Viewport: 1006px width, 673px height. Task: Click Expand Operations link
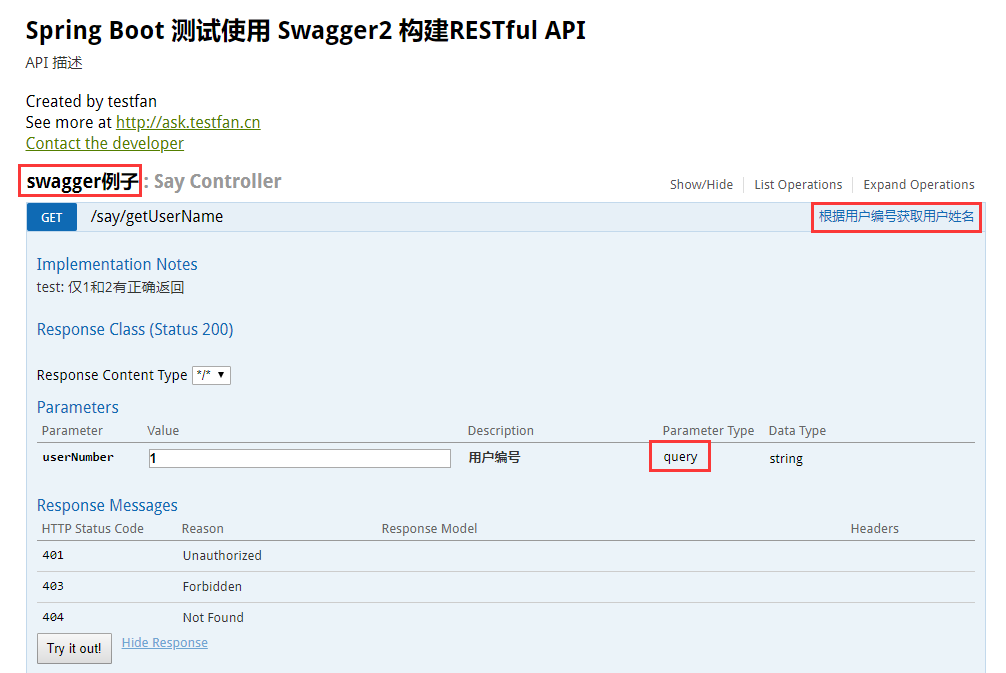919,185
